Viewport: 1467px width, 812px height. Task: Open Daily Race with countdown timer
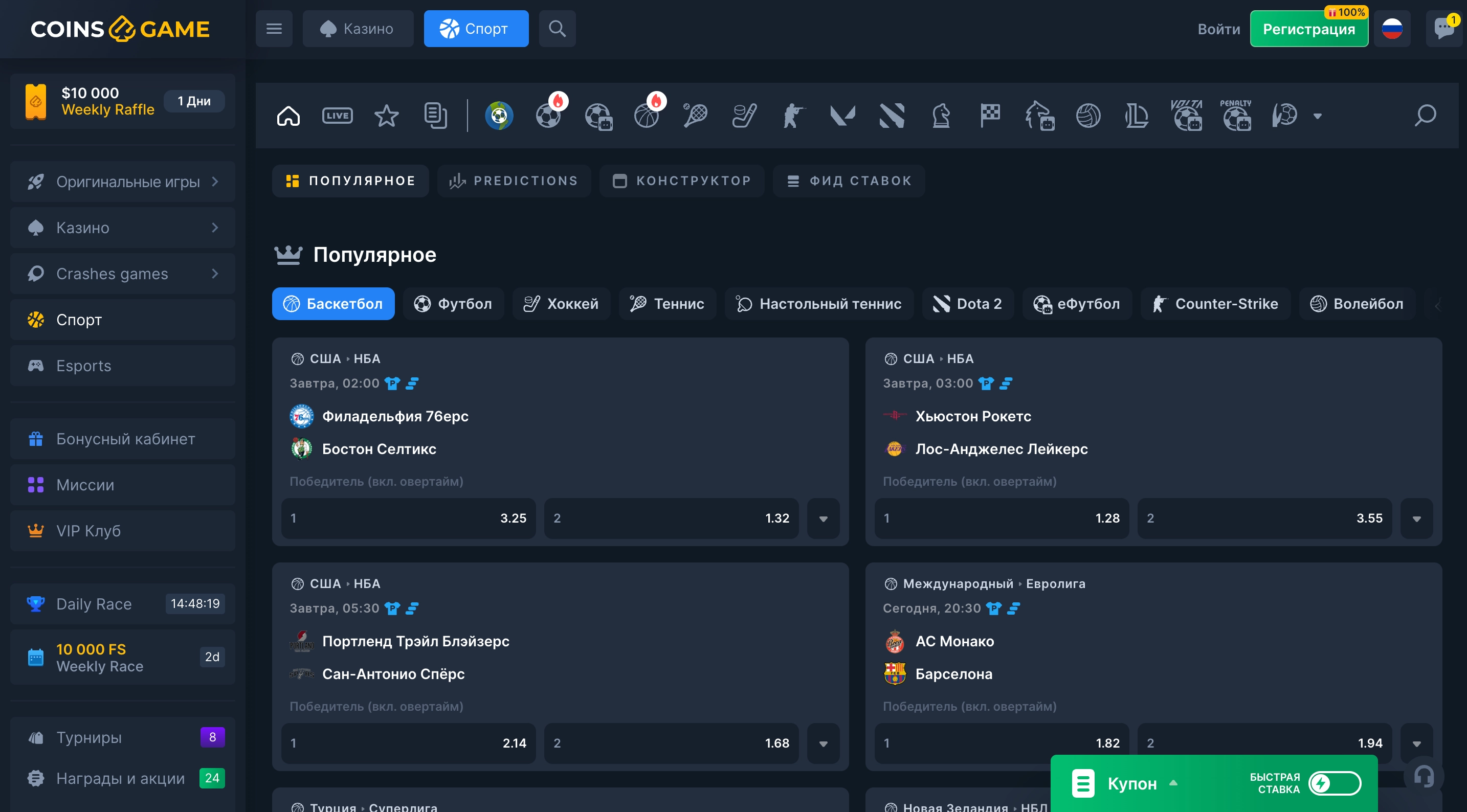[x=122, y=603]
